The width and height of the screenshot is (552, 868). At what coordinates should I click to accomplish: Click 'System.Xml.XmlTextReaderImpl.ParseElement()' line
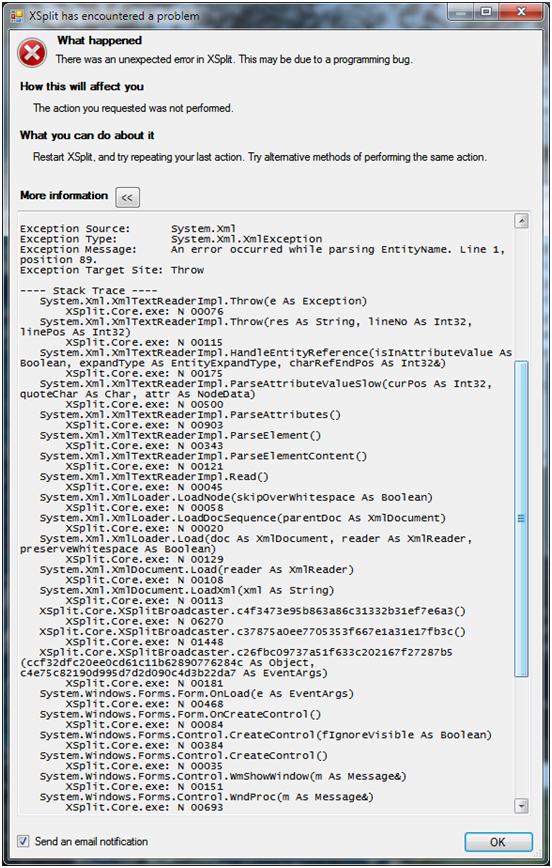click(180, 435)
